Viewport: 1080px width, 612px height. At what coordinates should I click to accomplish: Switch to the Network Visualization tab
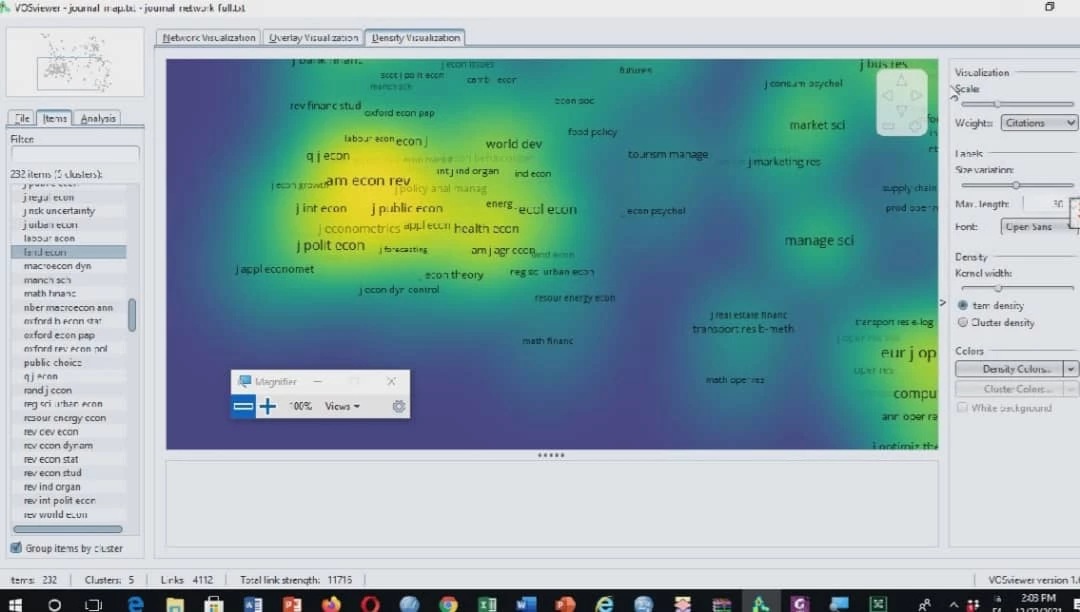coord(209,38)
